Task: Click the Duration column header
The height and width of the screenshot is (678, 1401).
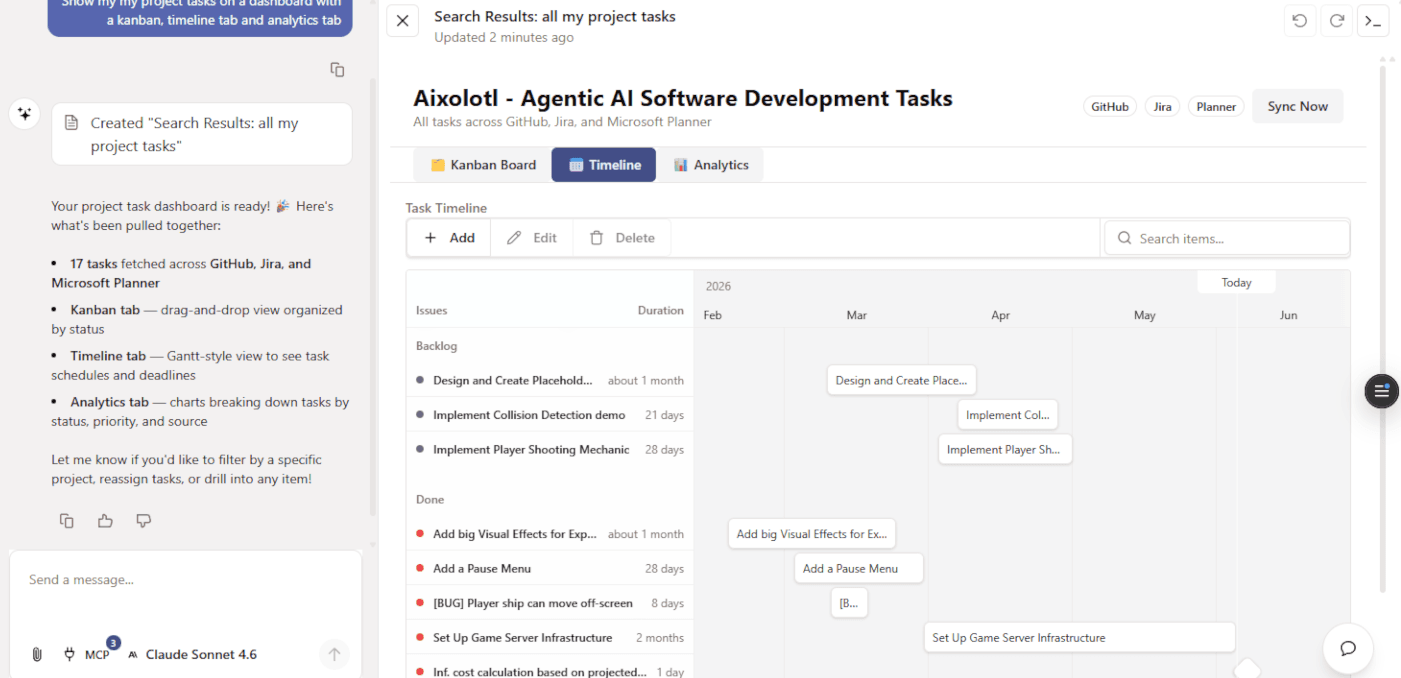Action: (661, 311)
